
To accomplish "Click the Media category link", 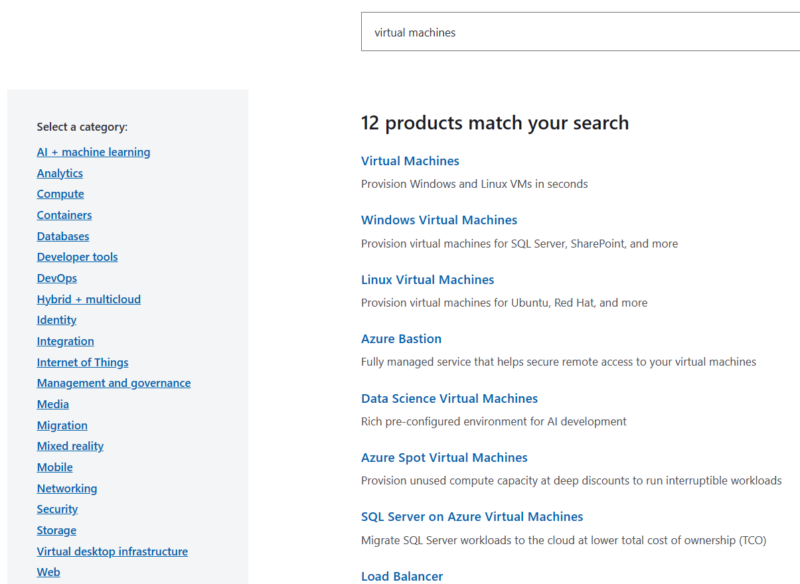I will pos(53,404).
